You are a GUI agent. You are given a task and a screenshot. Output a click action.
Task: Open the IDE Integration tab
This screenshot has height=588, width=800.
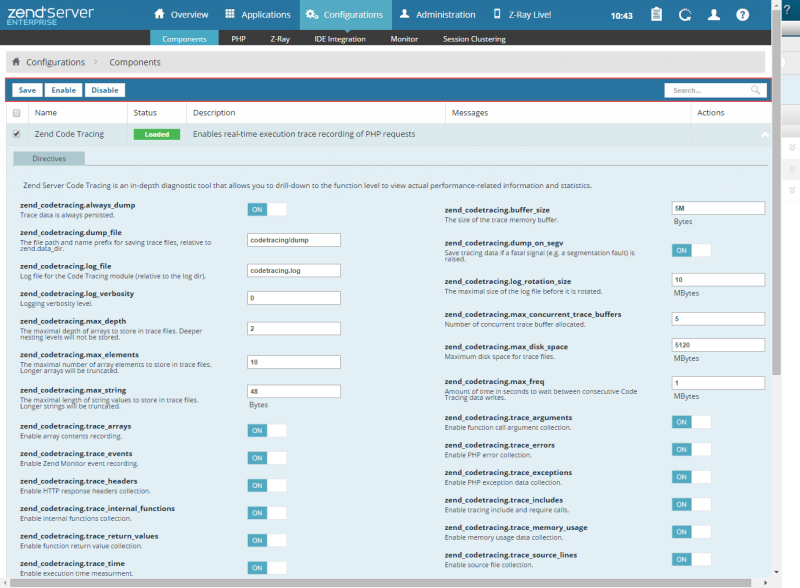point(338,39)
